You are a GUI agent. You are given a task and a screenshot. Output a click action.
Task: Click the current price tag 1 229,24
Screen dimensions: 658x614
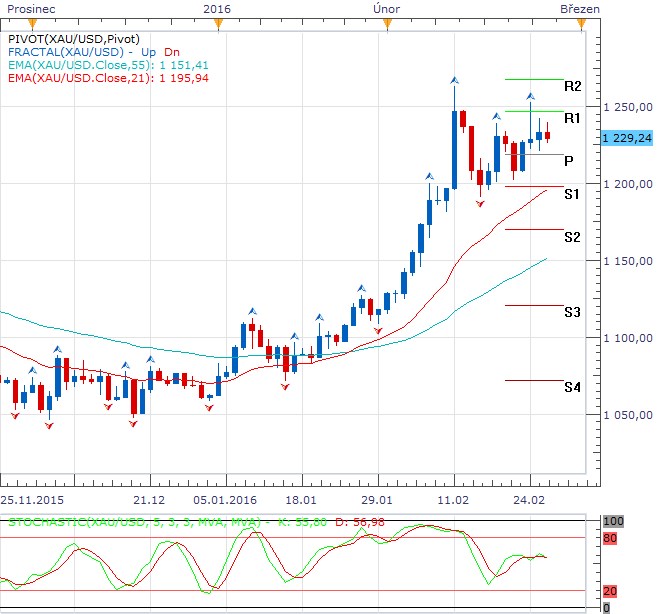(x=627, y=138)
